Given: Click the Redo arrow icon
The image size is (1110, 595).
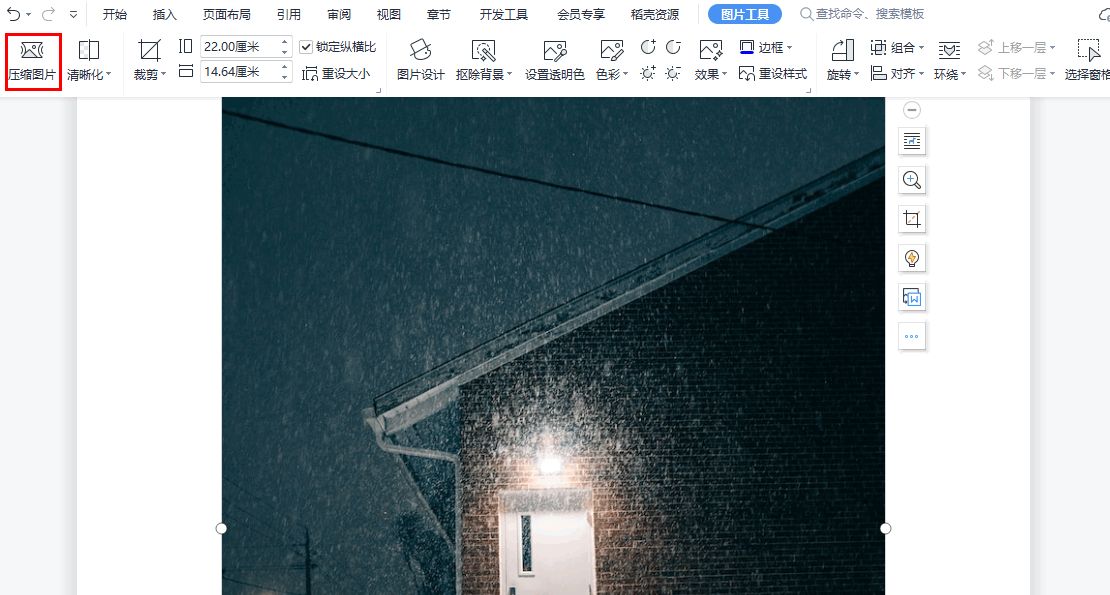Looking at the screenshot, I should click(x=48, y=14).
